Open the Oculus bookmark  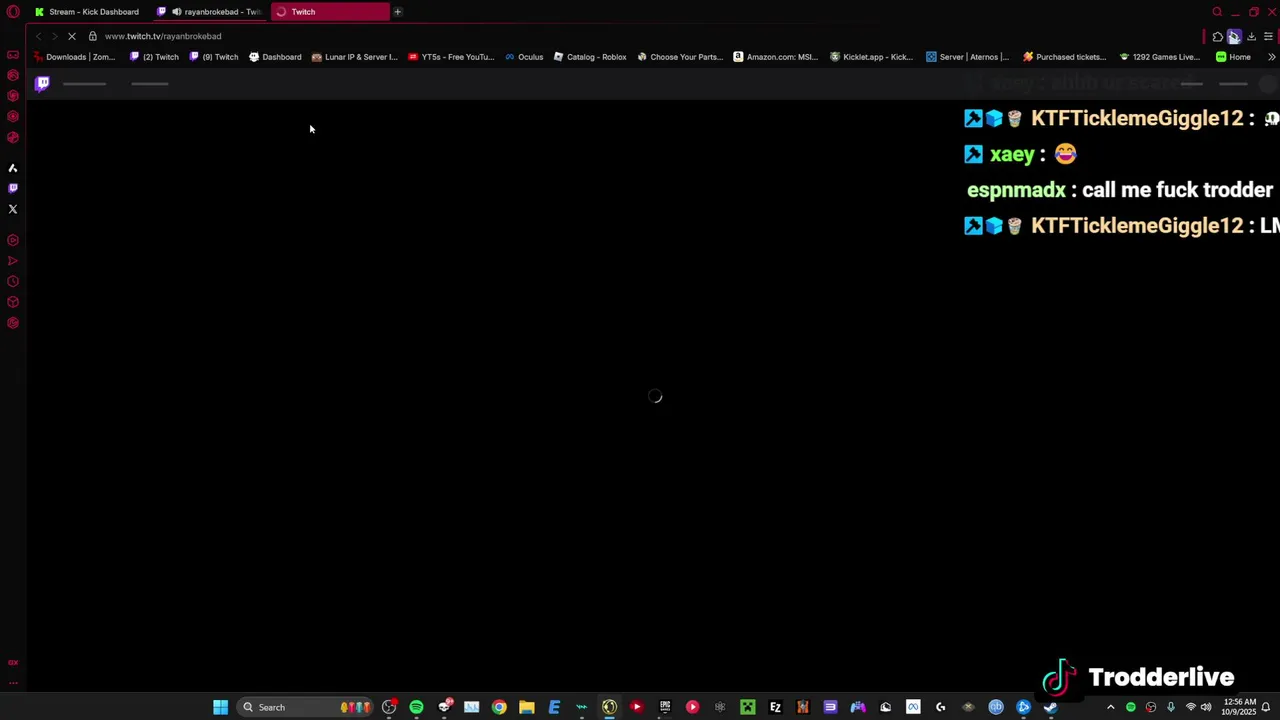(524, 57)
